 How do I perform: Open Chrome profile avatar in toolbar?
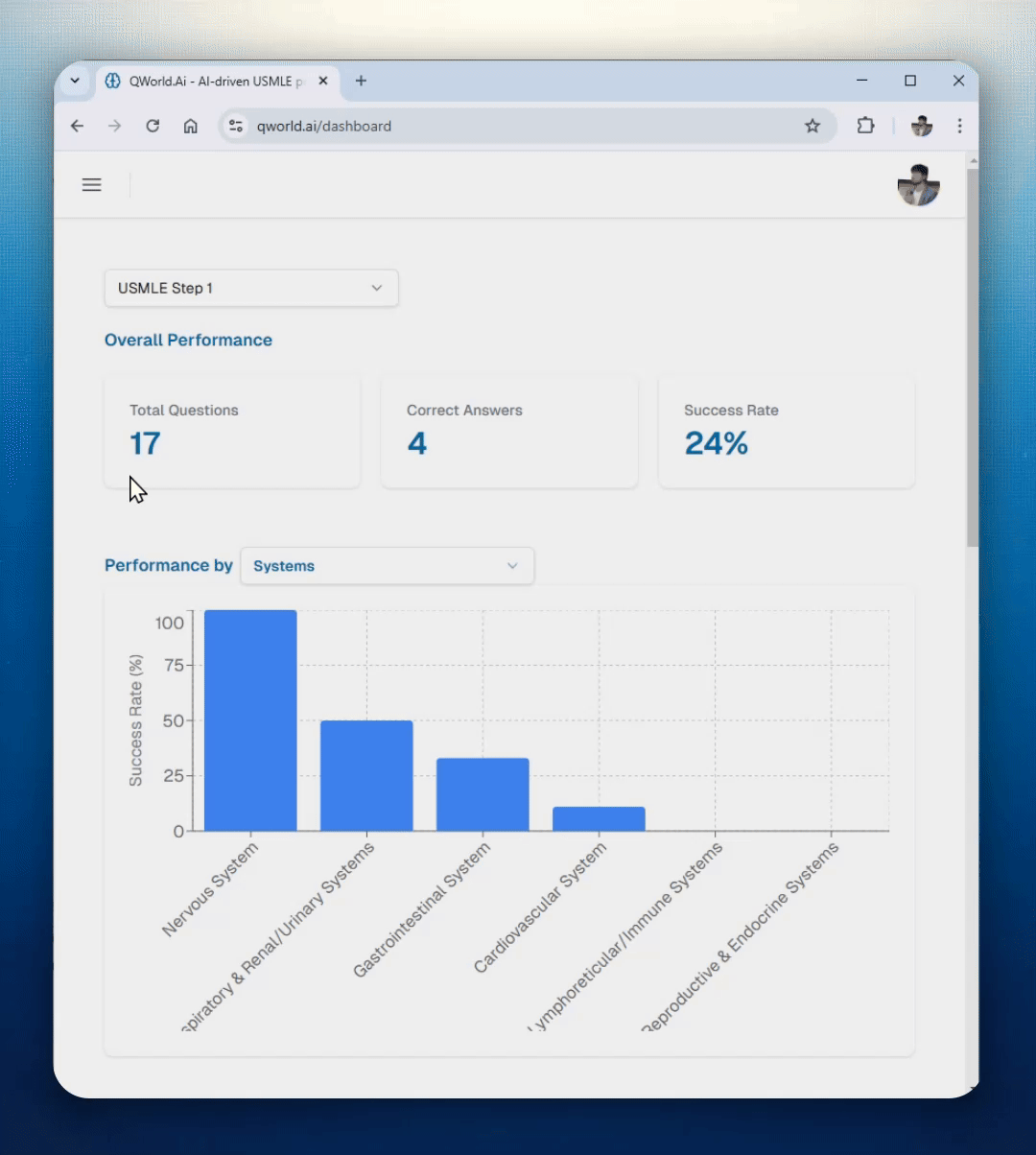pos(921,126)
